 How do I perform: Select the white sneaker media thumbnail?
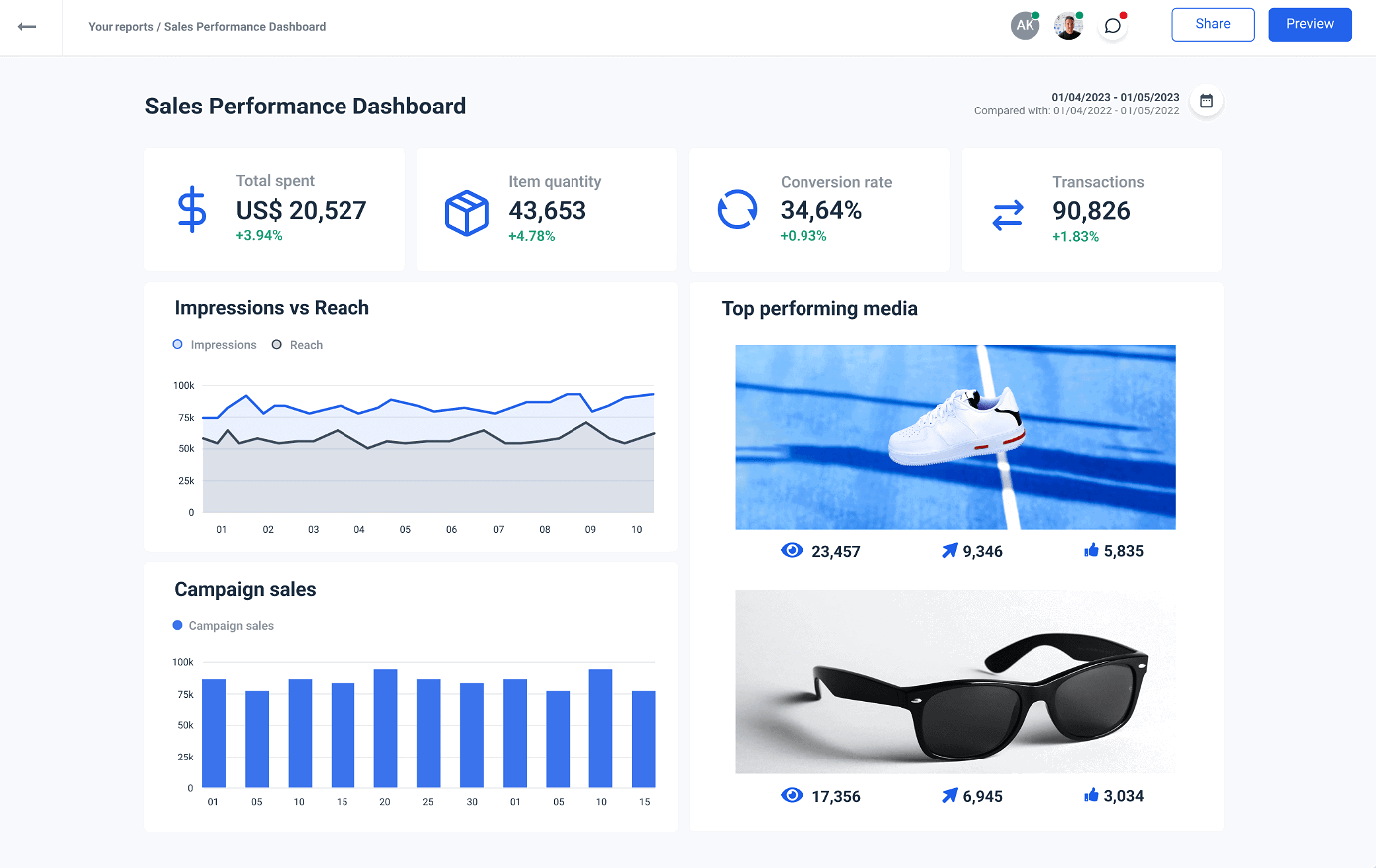tap(955, 437)
